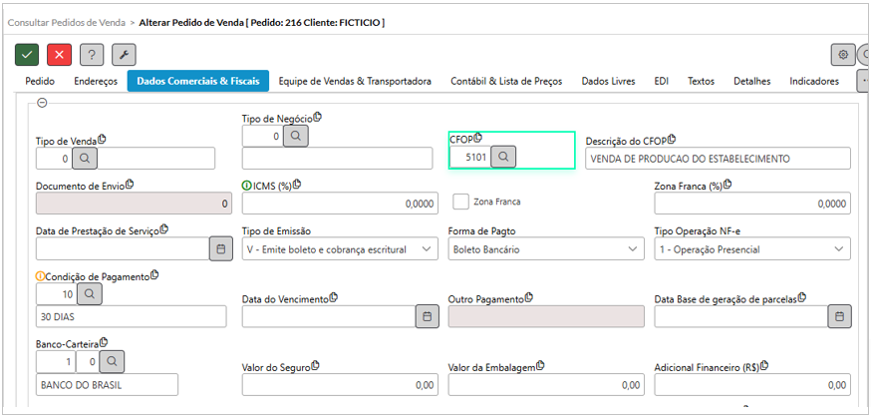This screenshot has height=417, width=873.
Task: Go back to Consultar Pedidos de Venda
Action: click(66, 23)
